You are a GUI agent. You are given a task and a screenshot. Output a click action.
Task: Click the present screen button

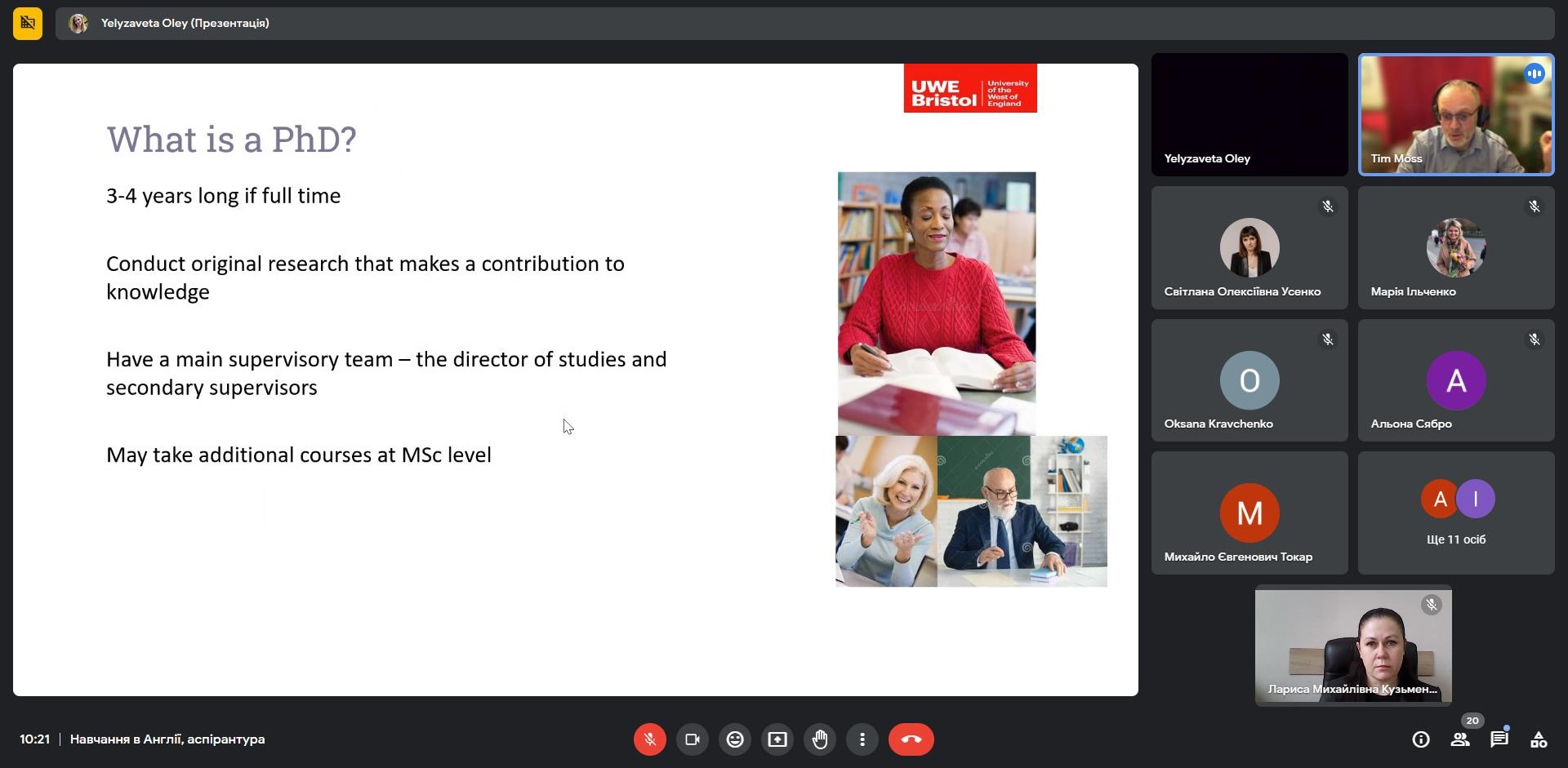(777, 739)
